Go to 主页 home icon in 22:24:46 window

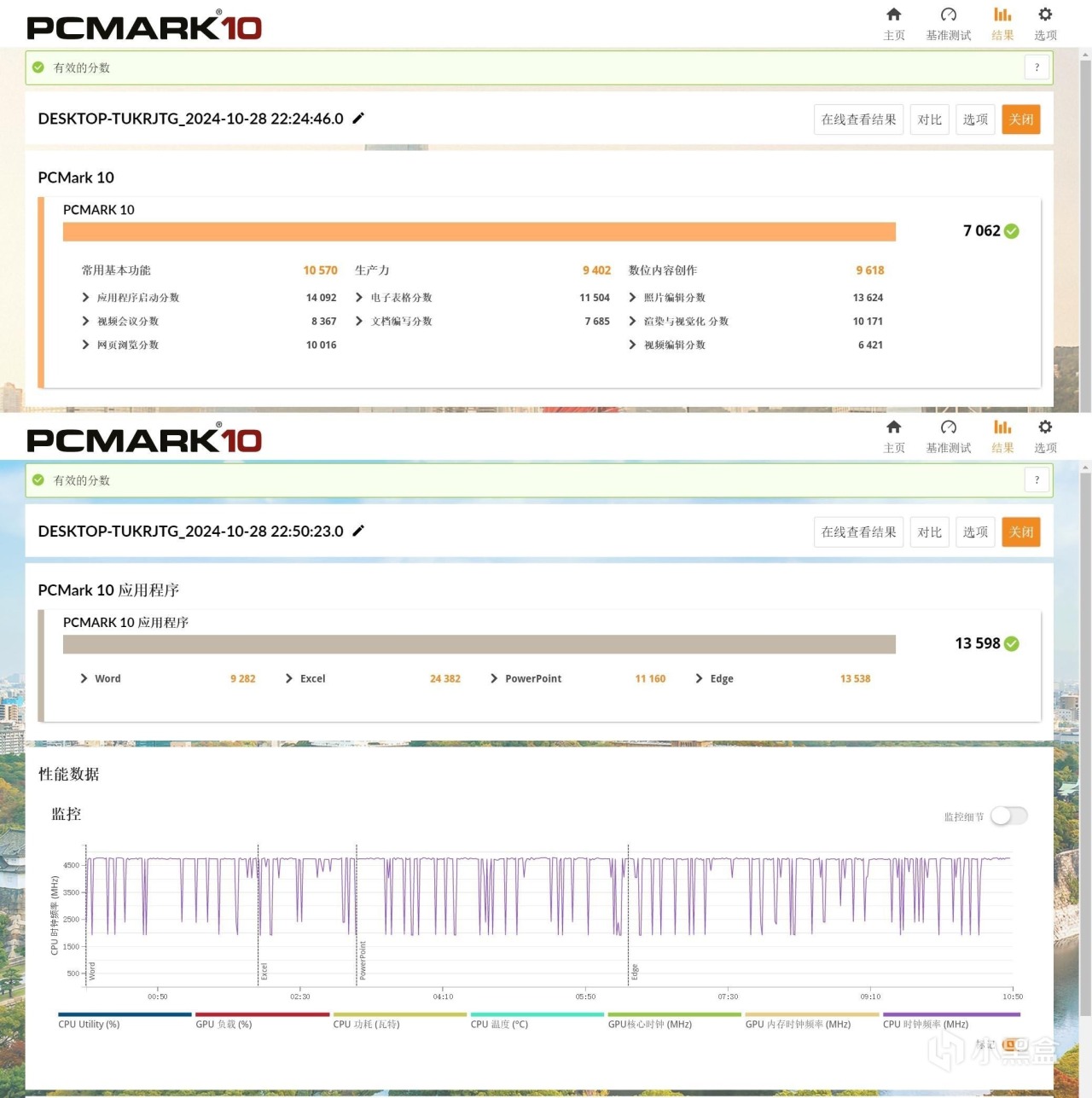click(x=893, y=15)
